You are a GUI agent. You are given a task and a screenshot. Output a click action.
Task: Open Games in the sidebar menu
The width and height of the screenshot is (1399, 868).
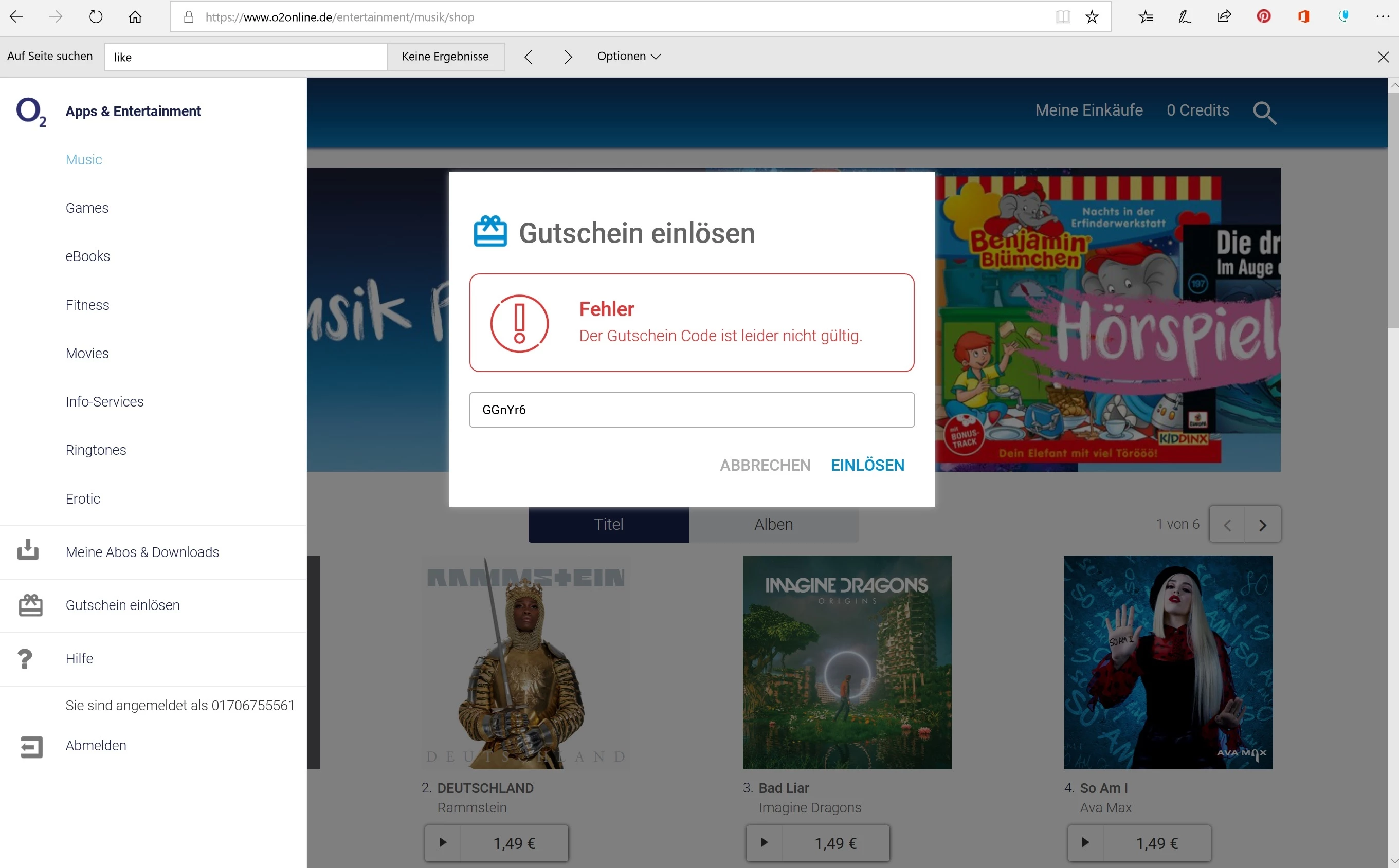[87, 208]
